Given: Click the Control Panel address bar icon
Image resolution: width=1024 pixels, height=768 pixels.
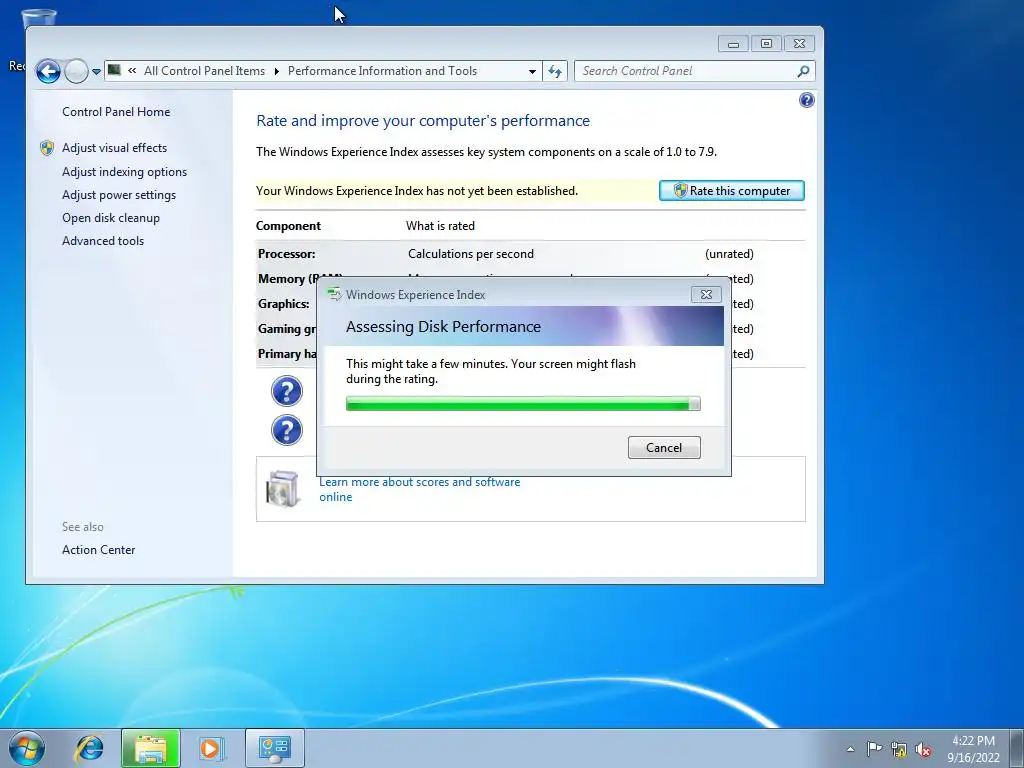Looking at the screenshot, I should [x=114, y=70].
